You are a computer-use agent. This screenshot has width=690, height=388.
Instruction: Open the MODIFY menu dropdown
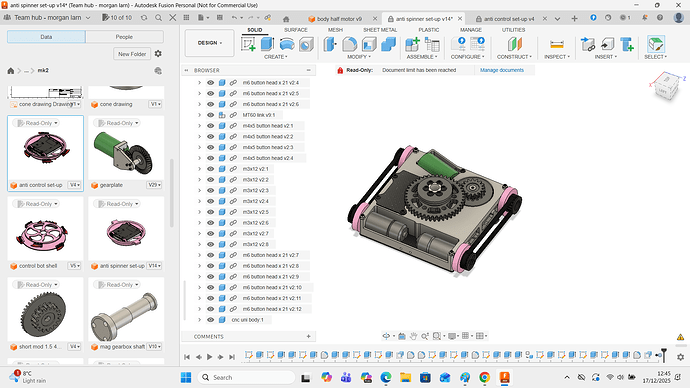pos(359,57)
